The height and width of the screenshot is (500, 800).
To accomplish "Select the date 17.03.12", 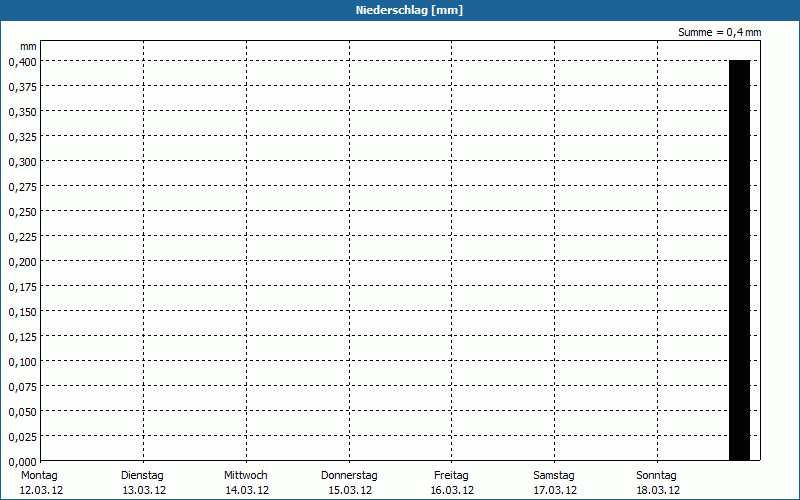I will [x=555, y=491].
